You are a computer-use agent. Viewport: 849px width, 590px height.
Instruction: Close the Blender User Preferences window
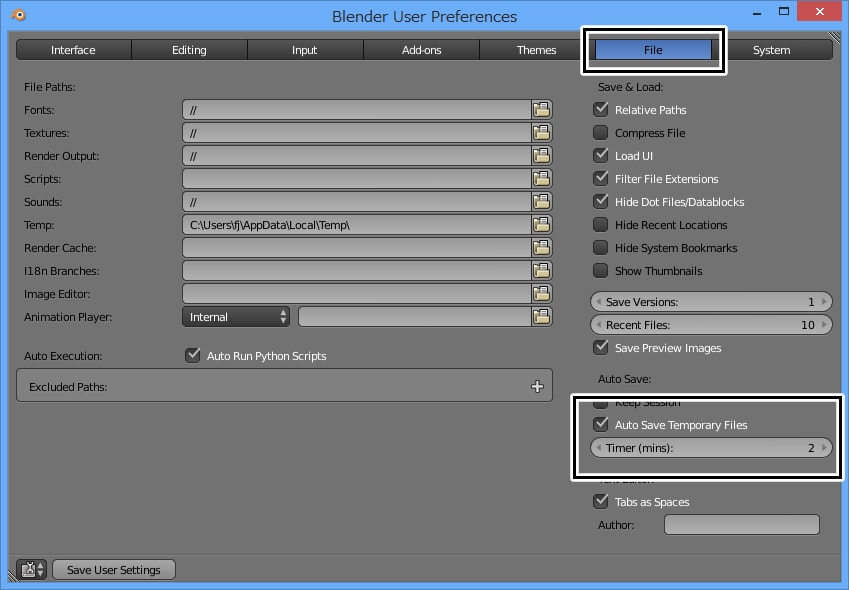coord(820,11)
